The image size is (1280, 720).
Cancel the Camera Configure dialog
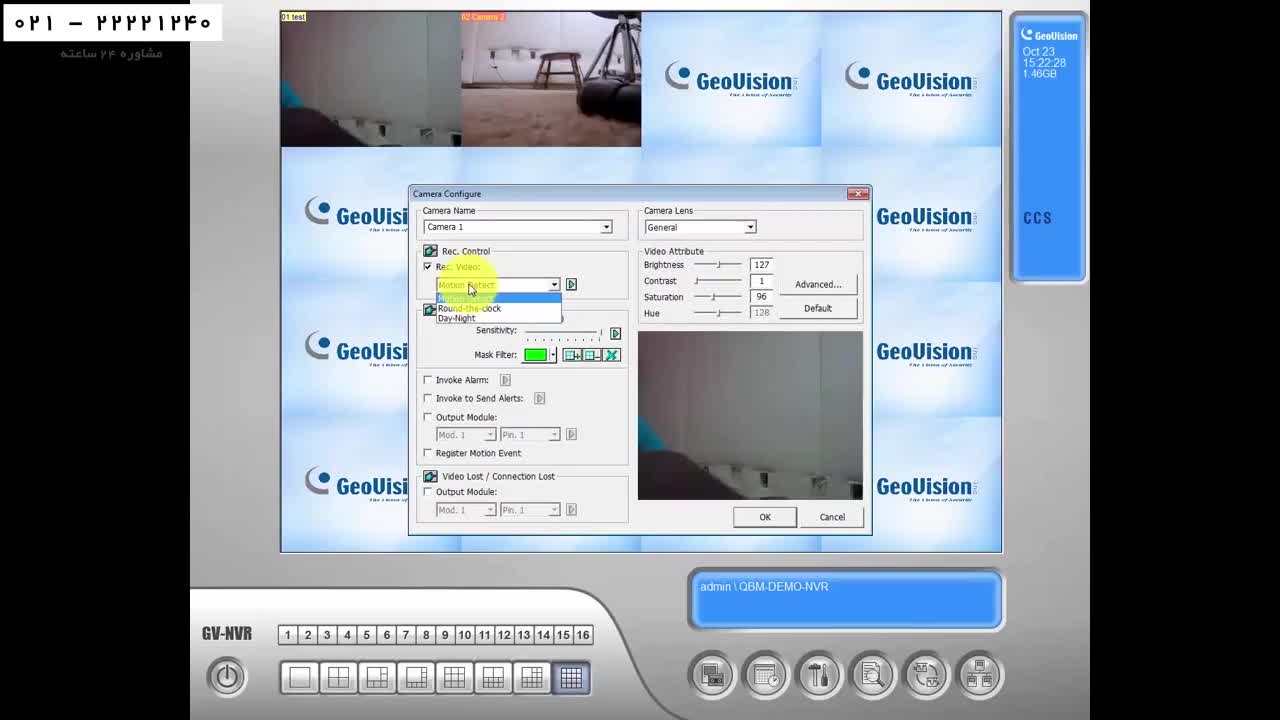pos(832,517)
